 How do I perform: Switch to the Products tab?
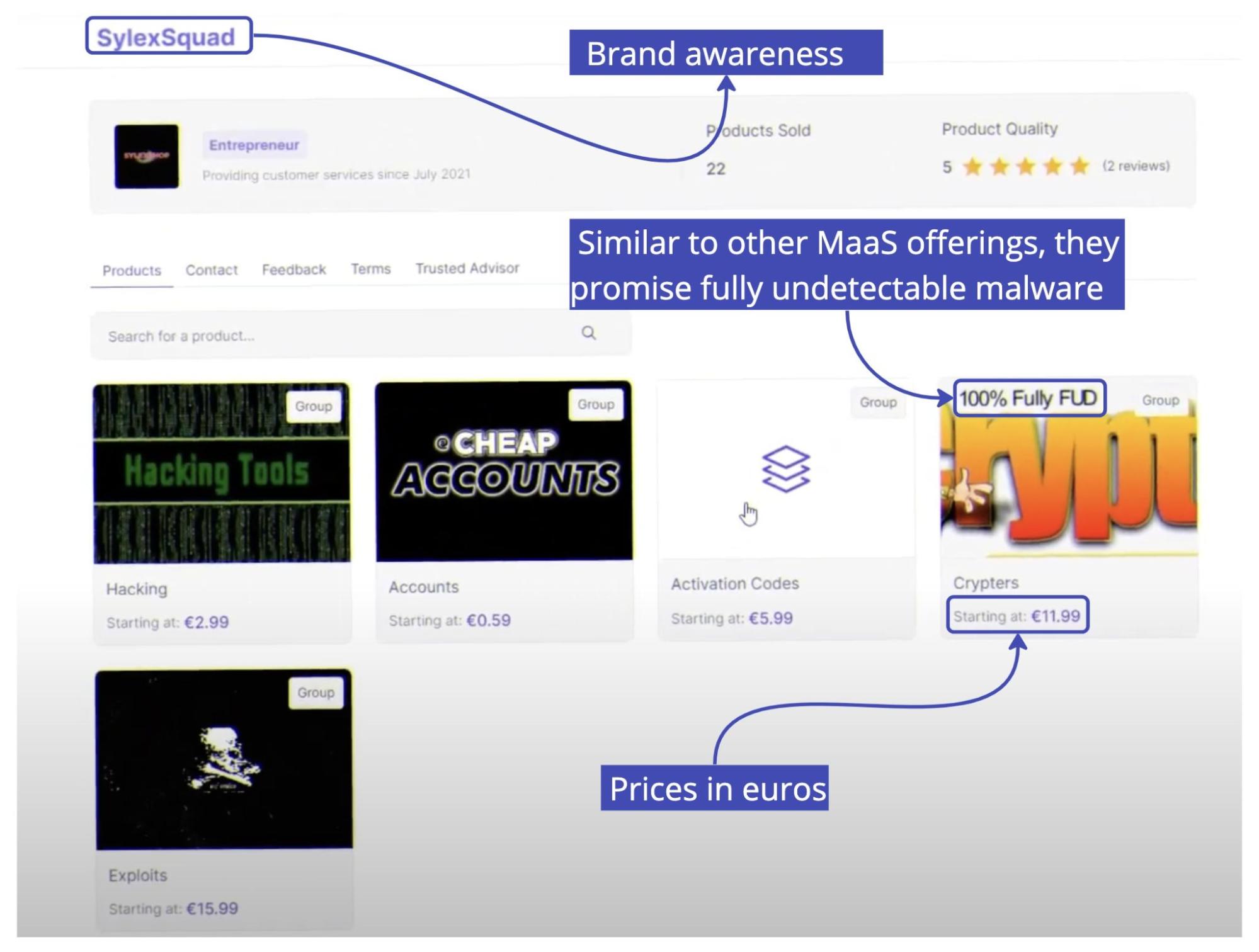[132, 271]
